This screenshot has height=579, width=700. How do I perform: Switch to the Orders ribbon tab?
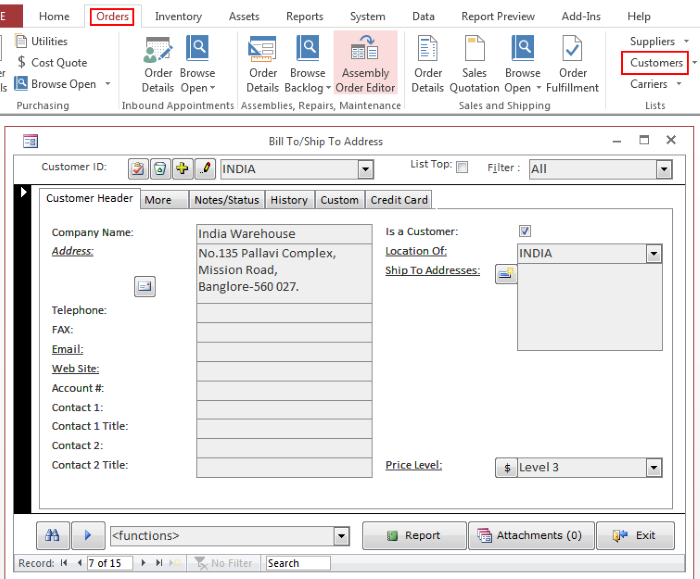coord(112,17)
